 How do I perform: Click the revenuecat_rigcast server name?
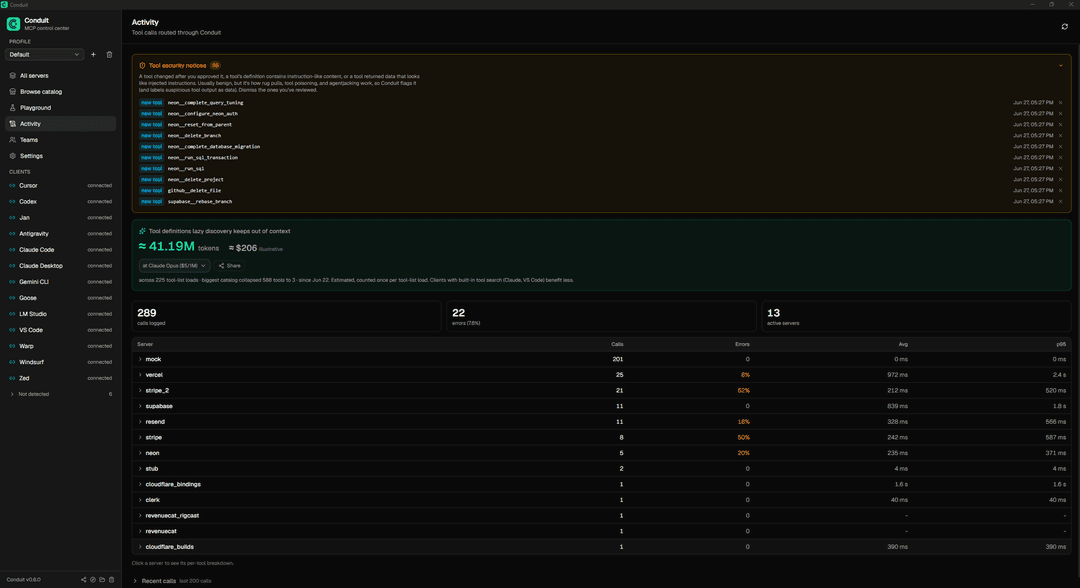[x=172, y=516]
